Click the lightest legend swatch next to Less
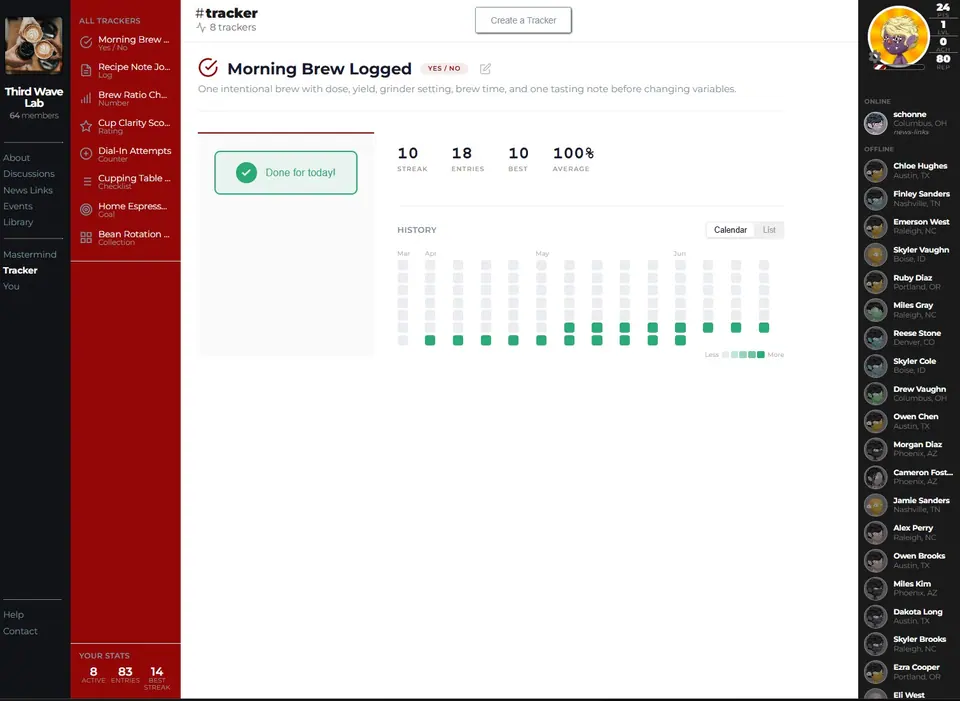 (726, 354)
